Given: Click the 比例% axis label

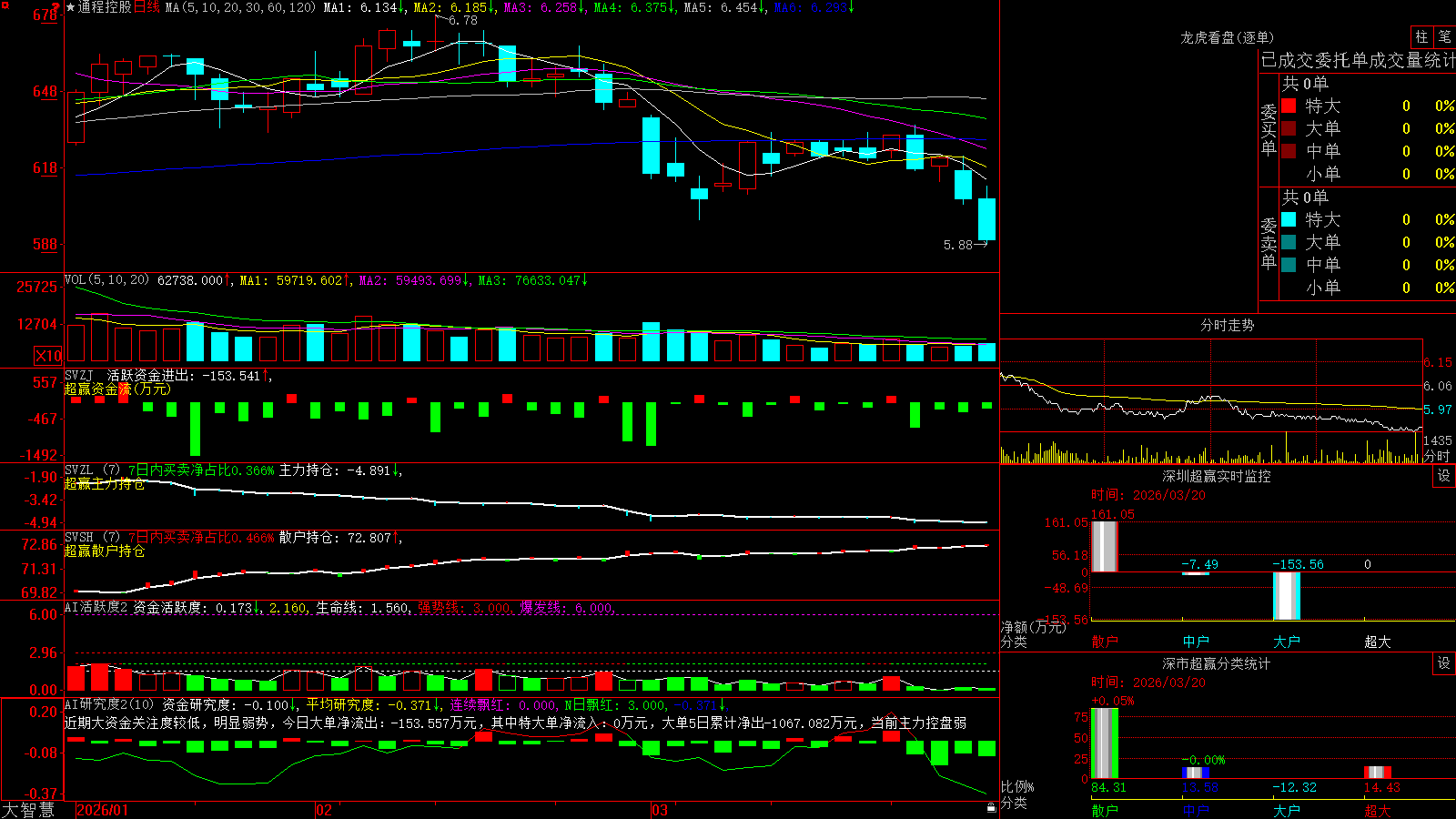Looking at the screenshot, I should tap(1017, 787).
